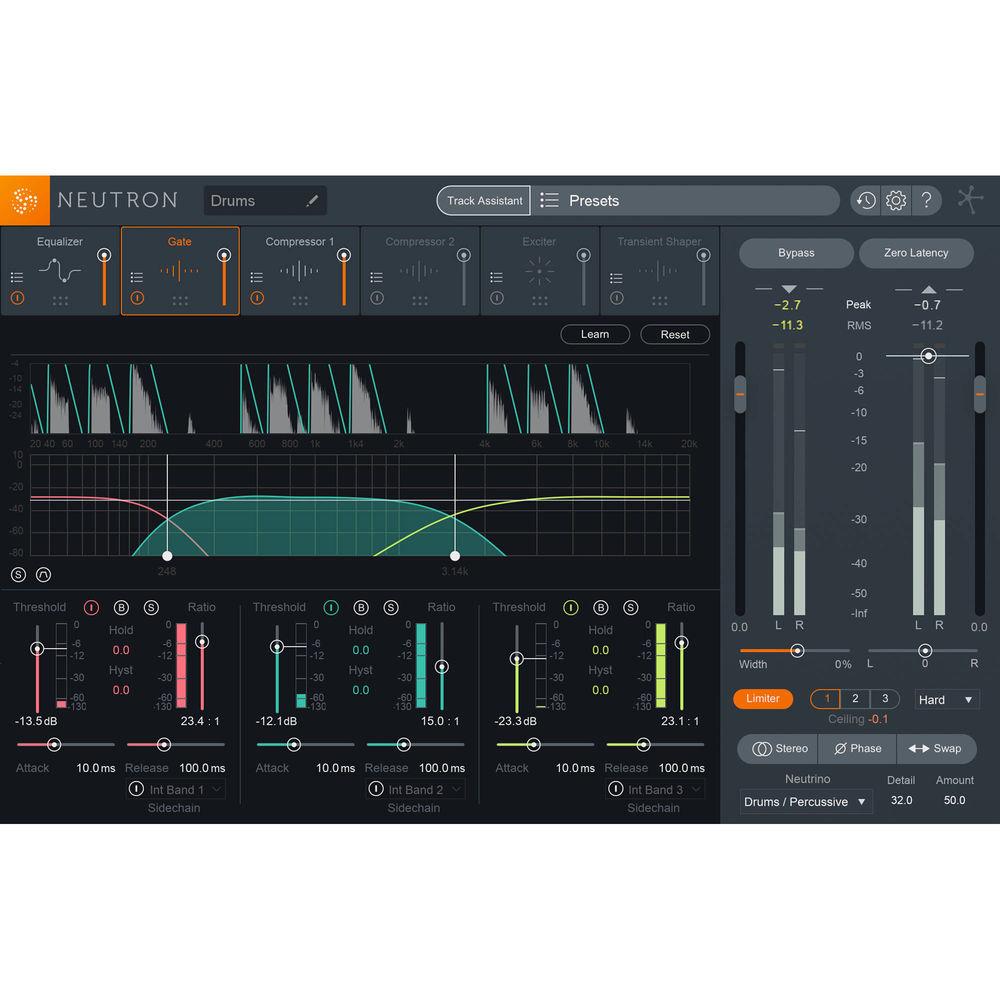The width and height of the screenshot is (1000, 1000).
Task: Open help with the question mark icon
Action: point(926,200)
